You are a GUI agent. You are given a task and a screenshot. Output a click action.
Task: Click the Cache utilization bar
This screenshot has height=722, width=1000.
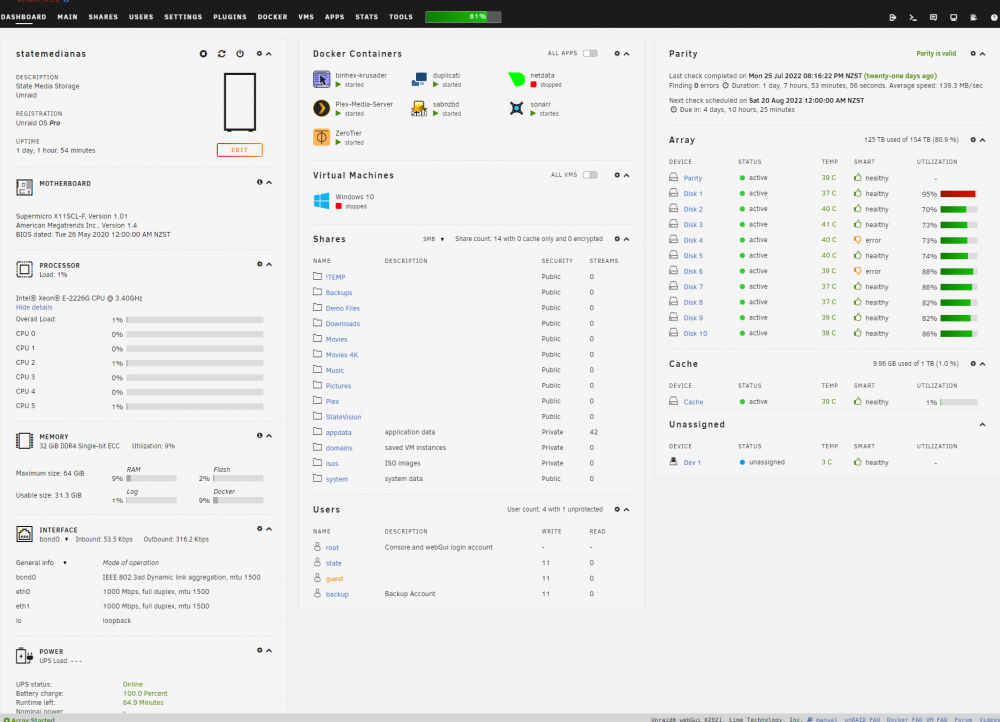coord(959,402)
